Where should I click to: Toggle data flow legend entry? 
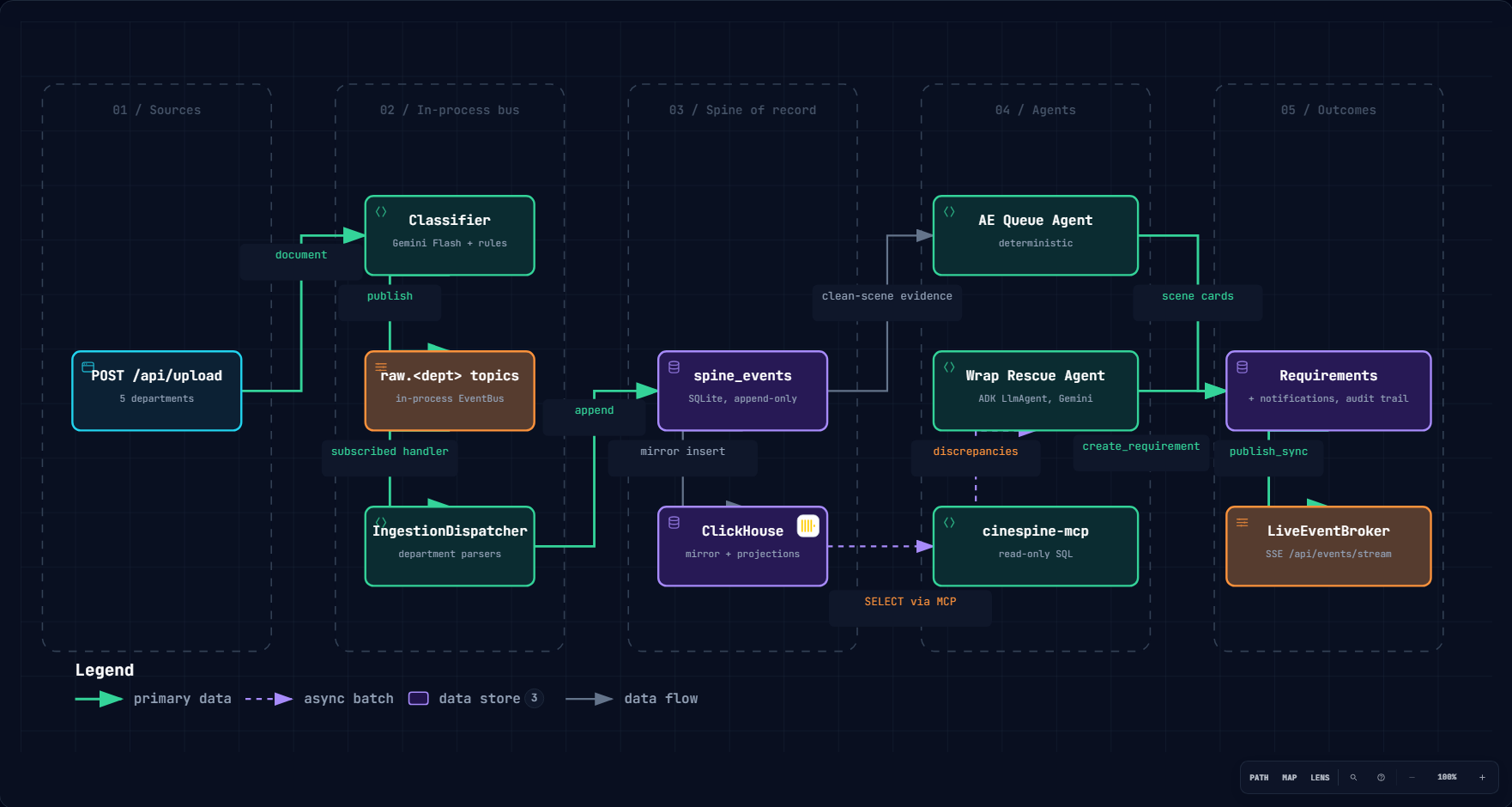(x=632, y=699)
